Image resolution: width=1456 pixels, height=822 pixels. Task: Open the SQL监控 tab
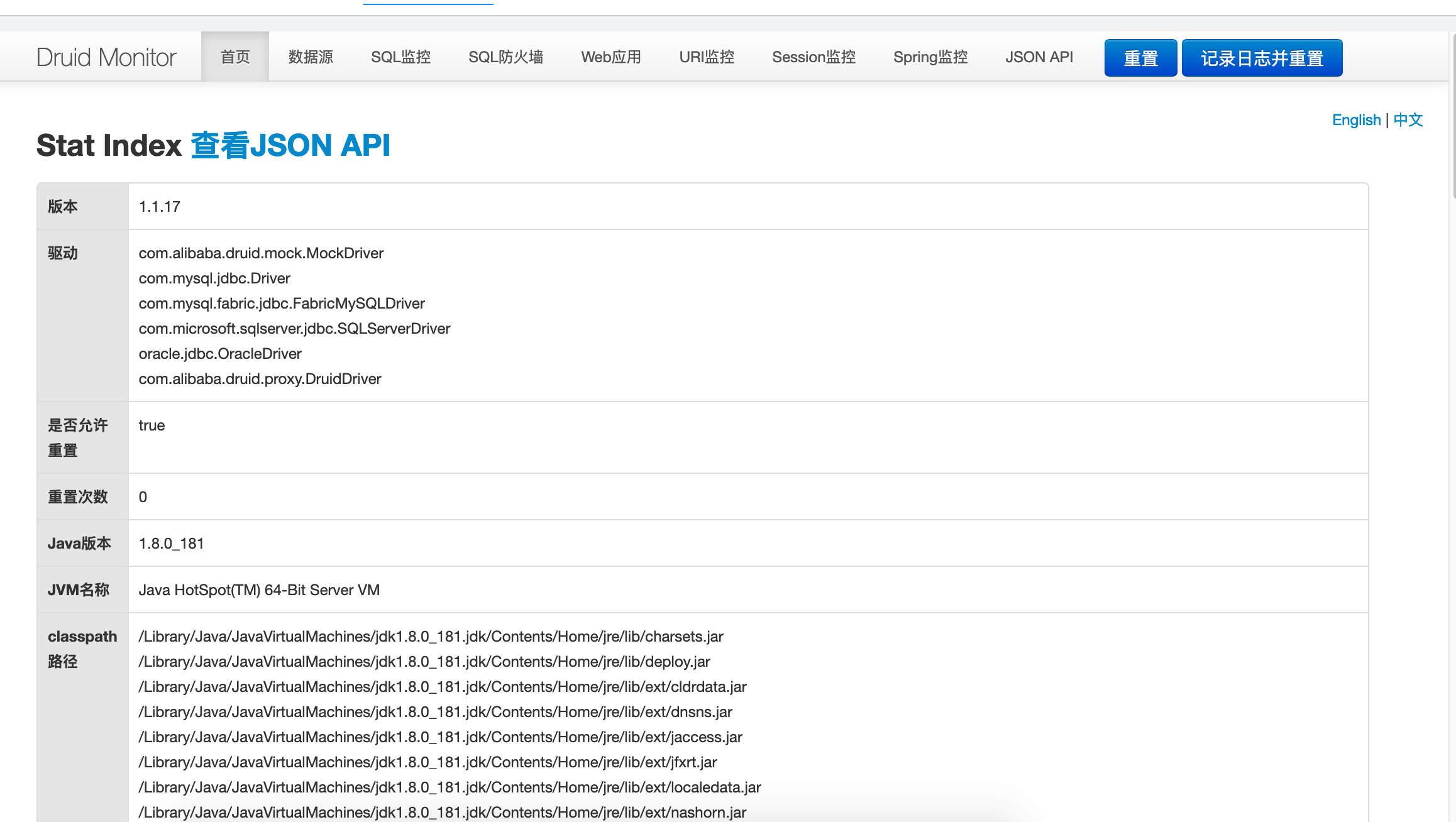click(400, 57)
